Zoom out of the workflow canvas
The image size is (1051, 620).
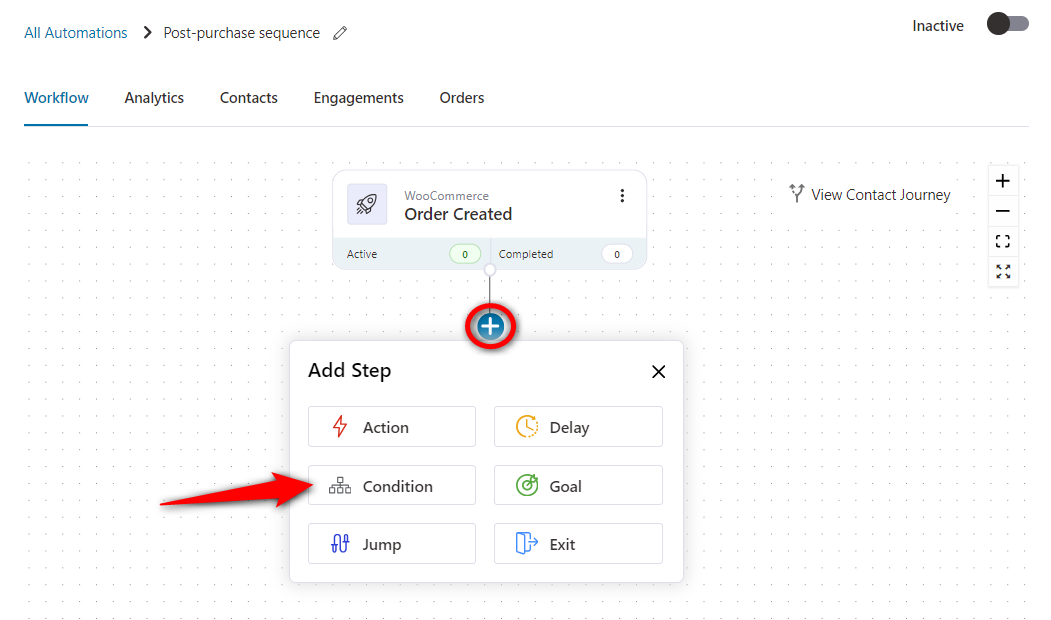click(x=1003, y=211)
